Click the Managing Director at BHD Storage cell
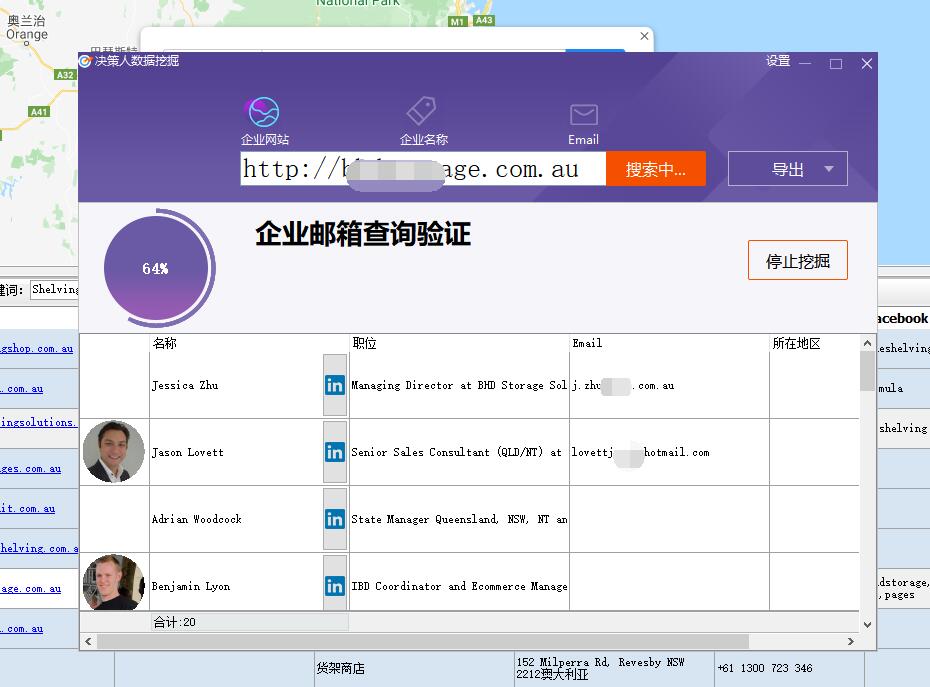Screen dimensions: 930x687 point(459,386)
